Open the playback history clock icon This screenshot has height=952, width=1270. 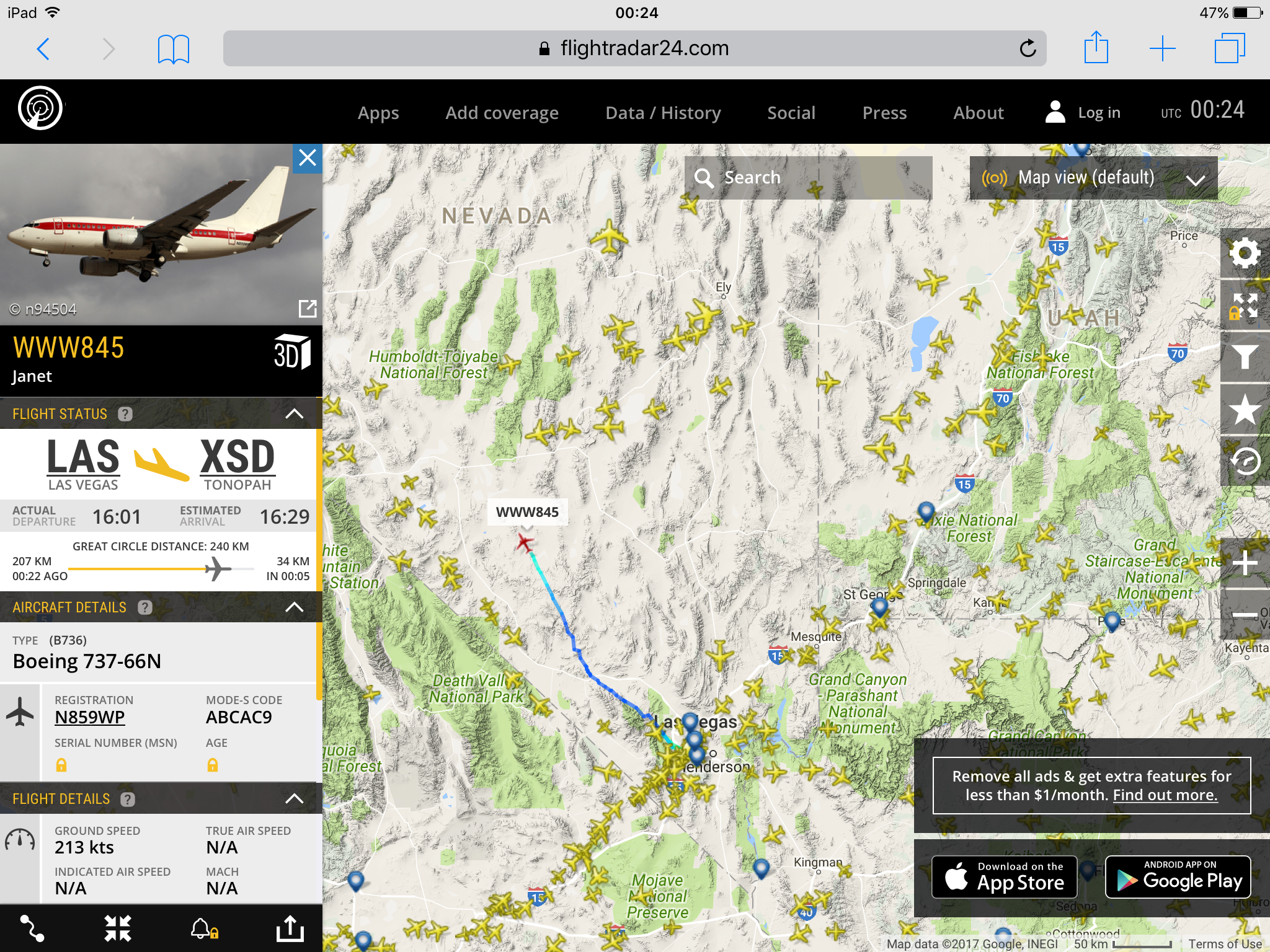[x=1244, y=461]
